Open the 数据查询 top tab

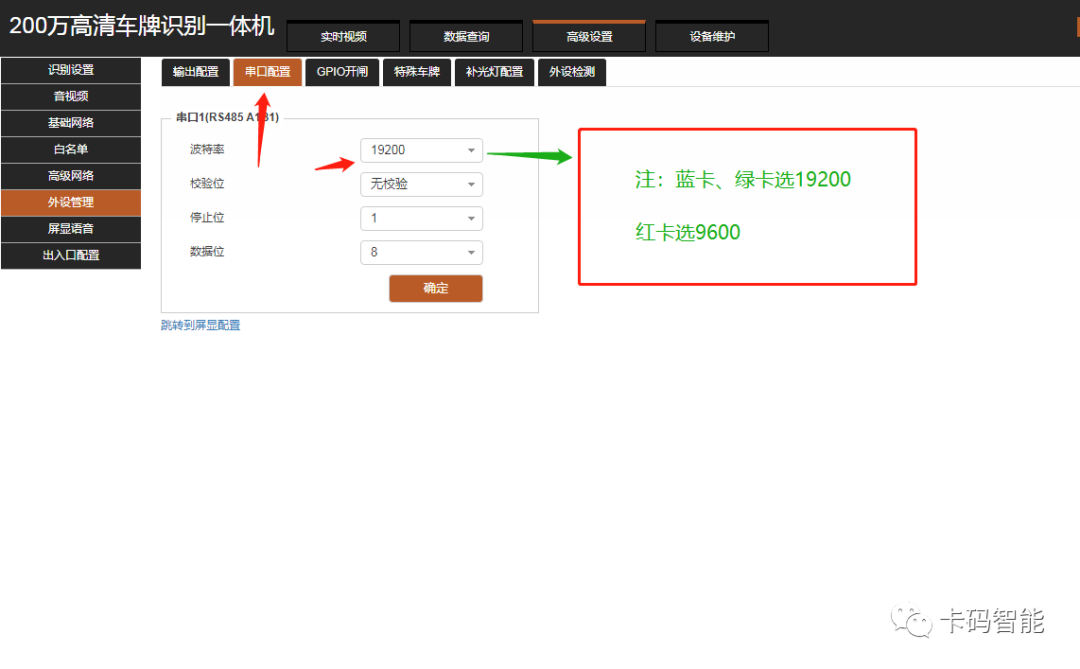(x=466, y=37)
